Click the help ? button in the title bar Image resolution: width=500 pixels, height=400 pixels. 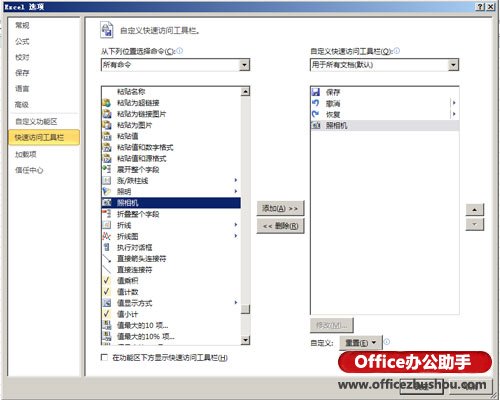point(479,7)
